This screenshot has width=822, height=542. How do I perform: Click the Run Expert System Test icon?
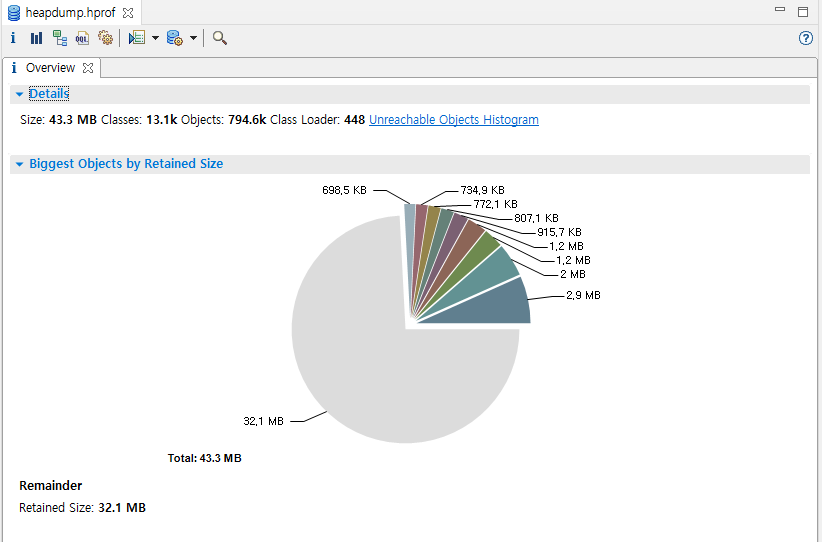coord(136,38)
